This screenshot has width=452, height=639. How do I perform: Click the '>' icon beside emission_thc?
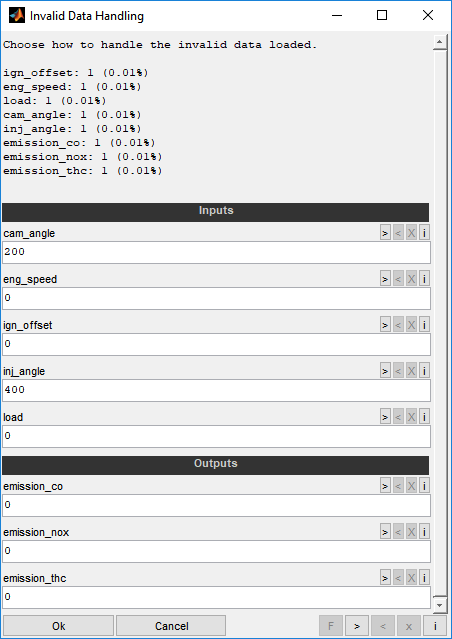(385, 578)
